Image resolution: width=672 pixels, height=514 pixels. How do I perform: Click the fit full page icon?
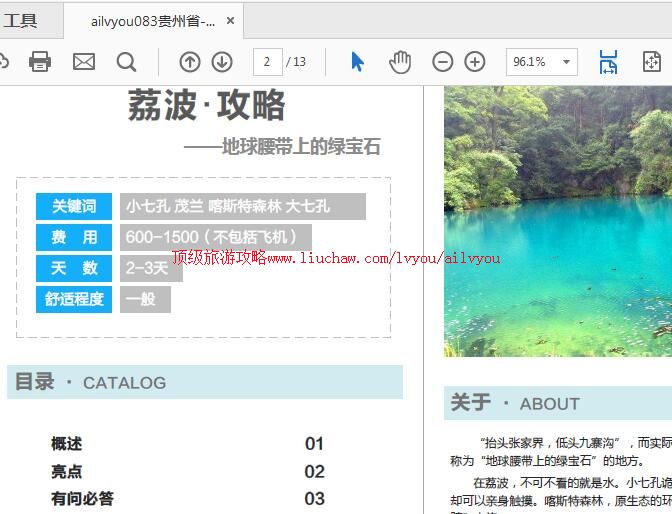tap(652, 62)
